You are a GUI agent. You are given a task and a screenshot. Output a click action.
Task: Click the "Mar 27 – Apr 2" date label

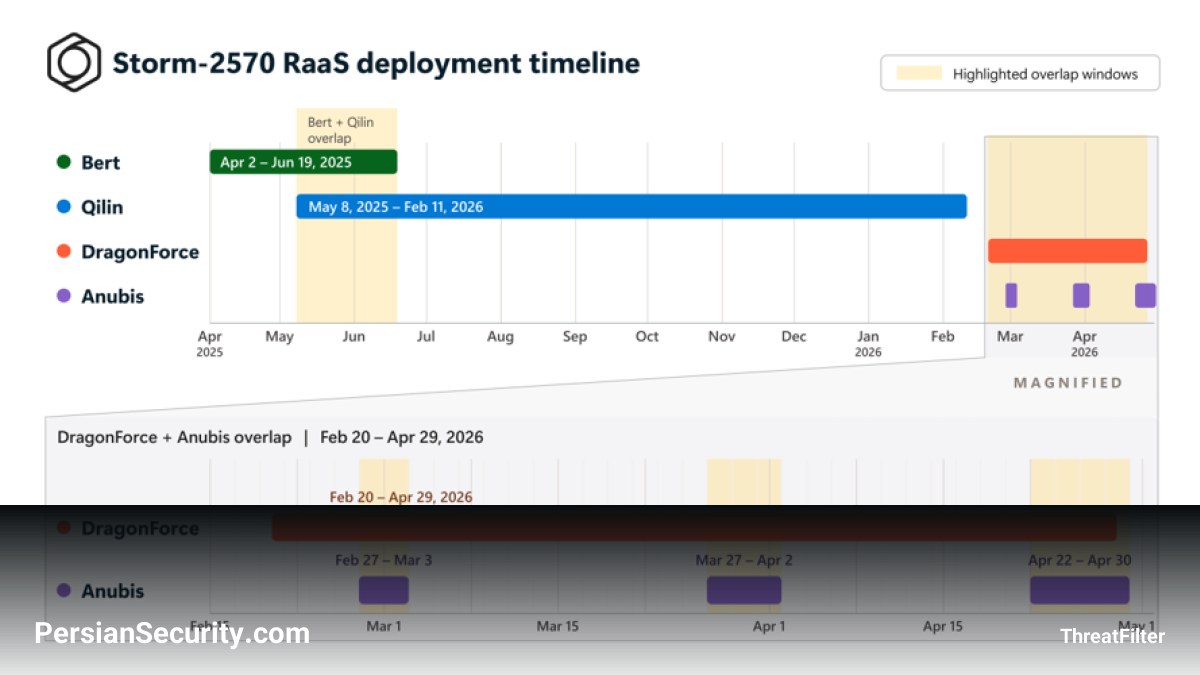tap(744, 560)
